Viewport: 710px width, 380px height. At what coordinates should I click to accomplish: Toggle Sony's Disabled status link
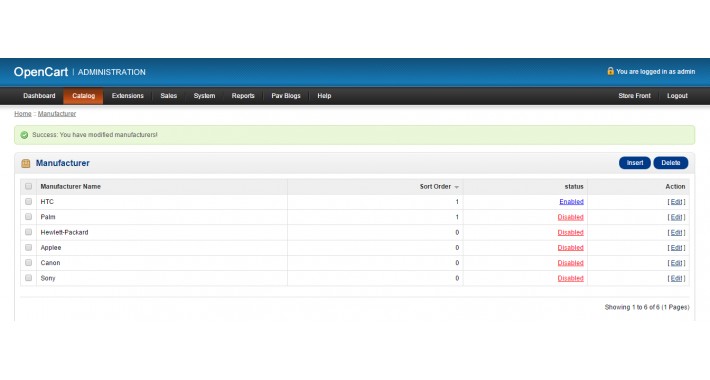(x=571, y=279)
